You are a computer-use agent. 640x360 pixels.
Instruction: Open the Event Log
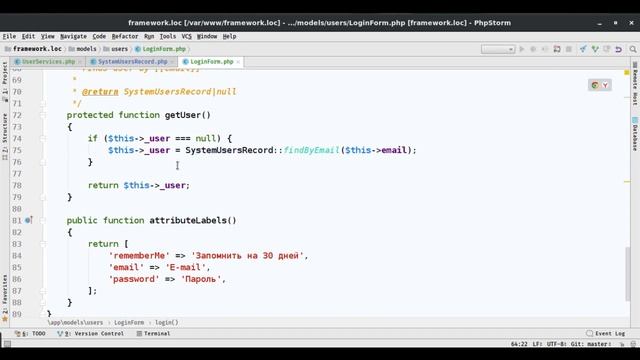click(606, 333)
